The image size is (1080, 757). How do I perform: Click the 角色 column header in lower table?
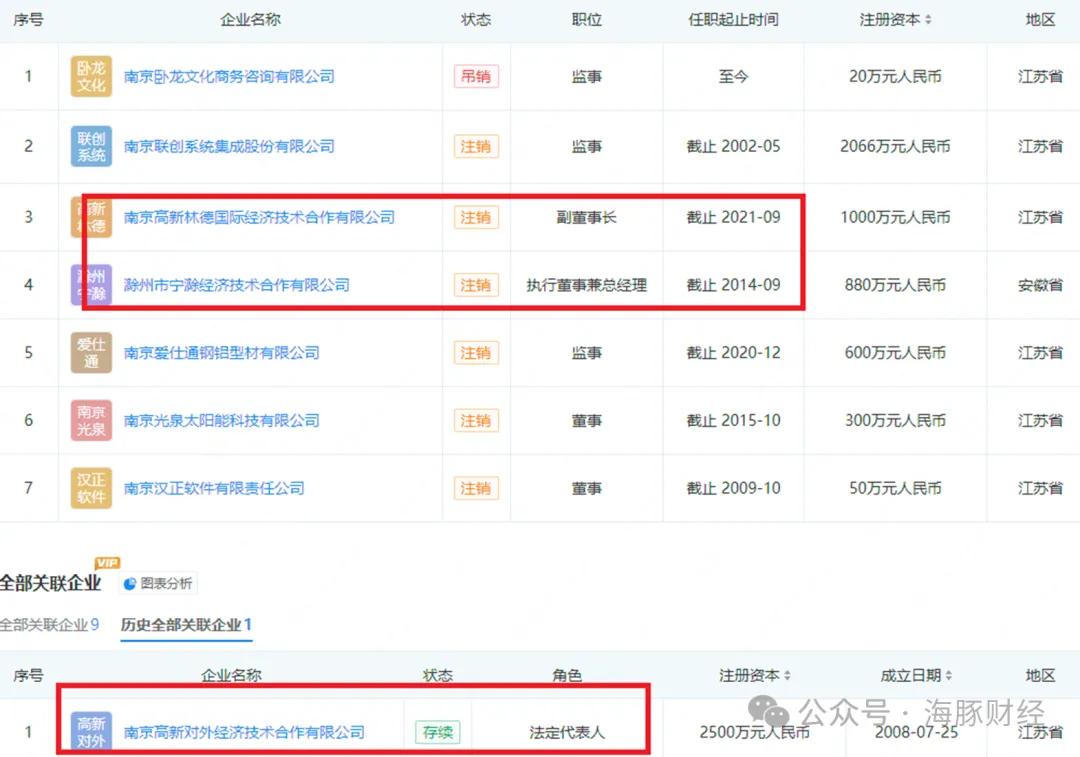coord(567,676)
